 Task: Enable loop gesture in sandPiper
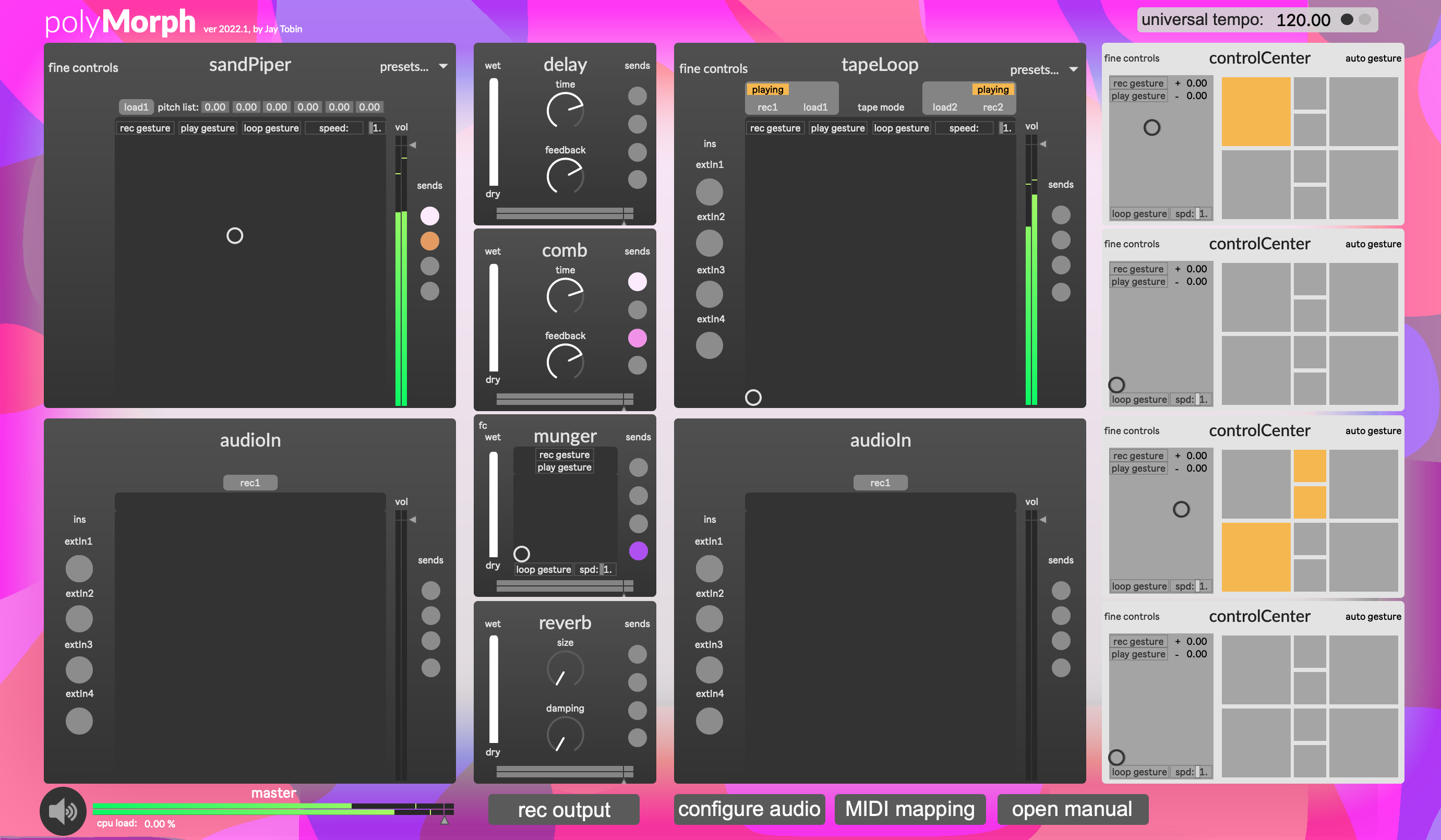271,128
